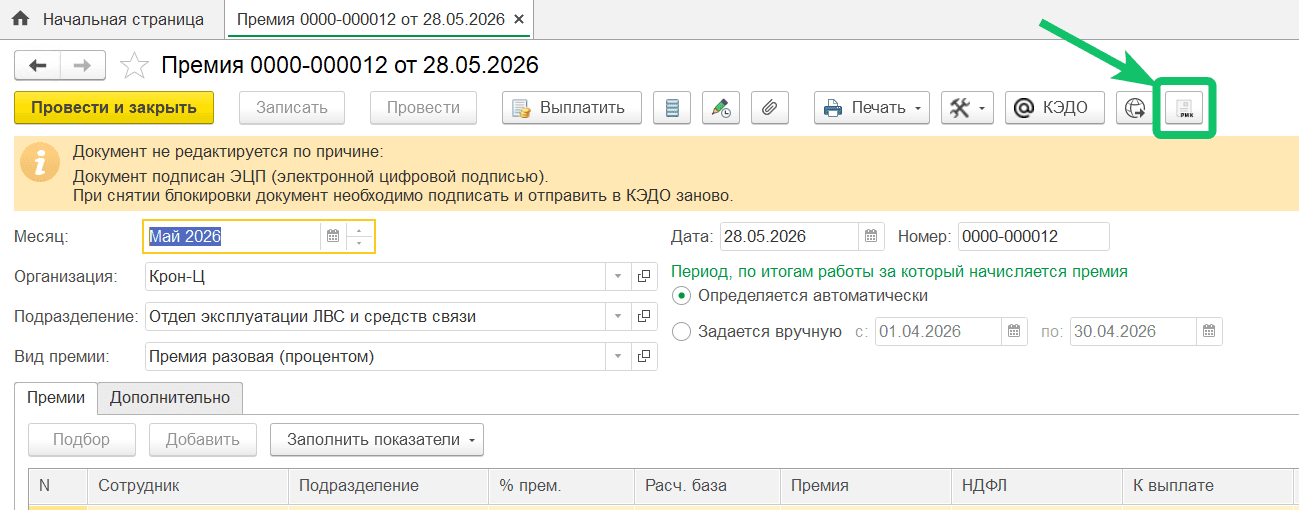The image size is (1299, 510).
Task: Add document to favorites with star icon
Action: (x=134, y=66)
